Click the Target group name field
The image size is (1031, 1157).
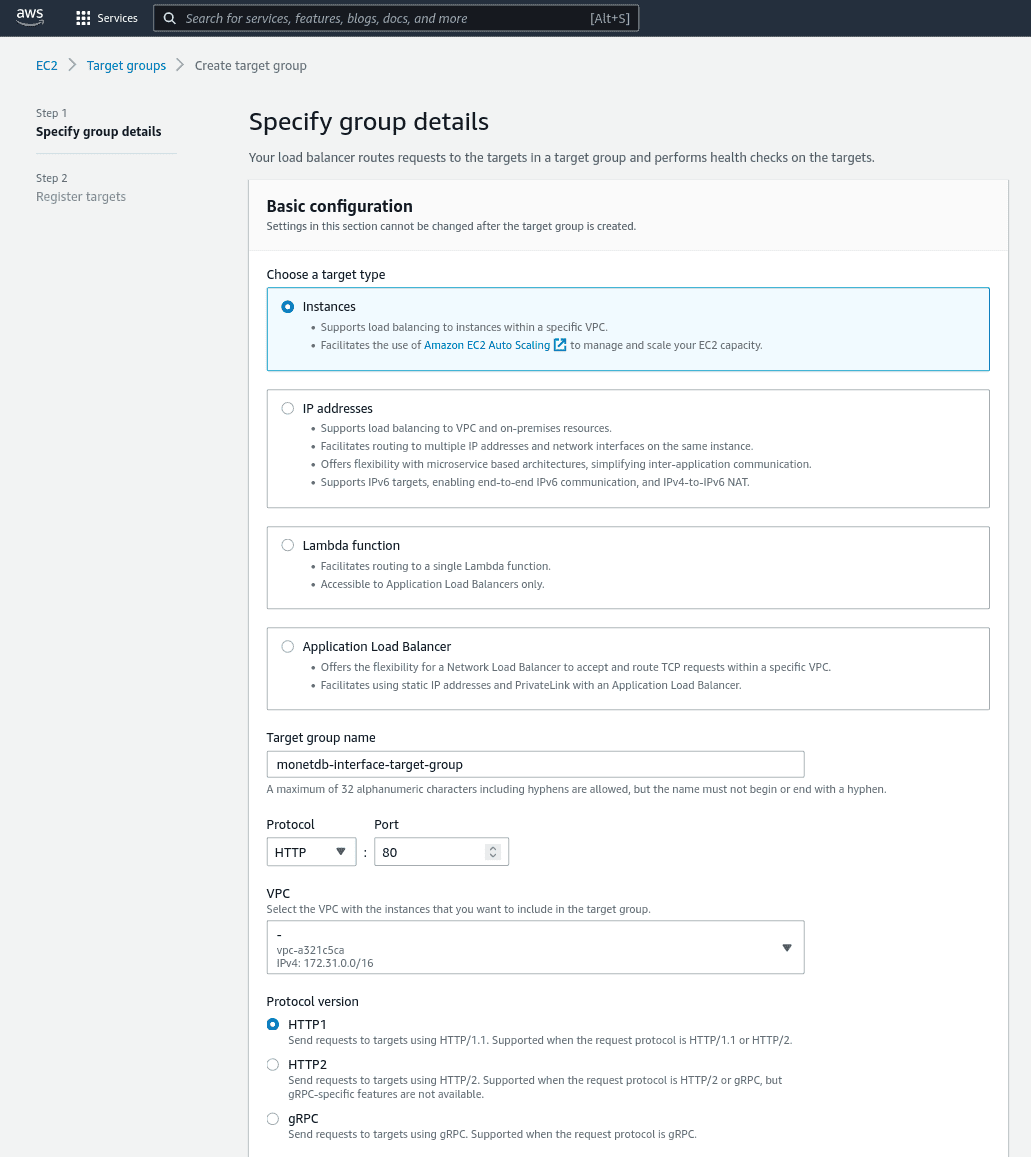(535, 764)
